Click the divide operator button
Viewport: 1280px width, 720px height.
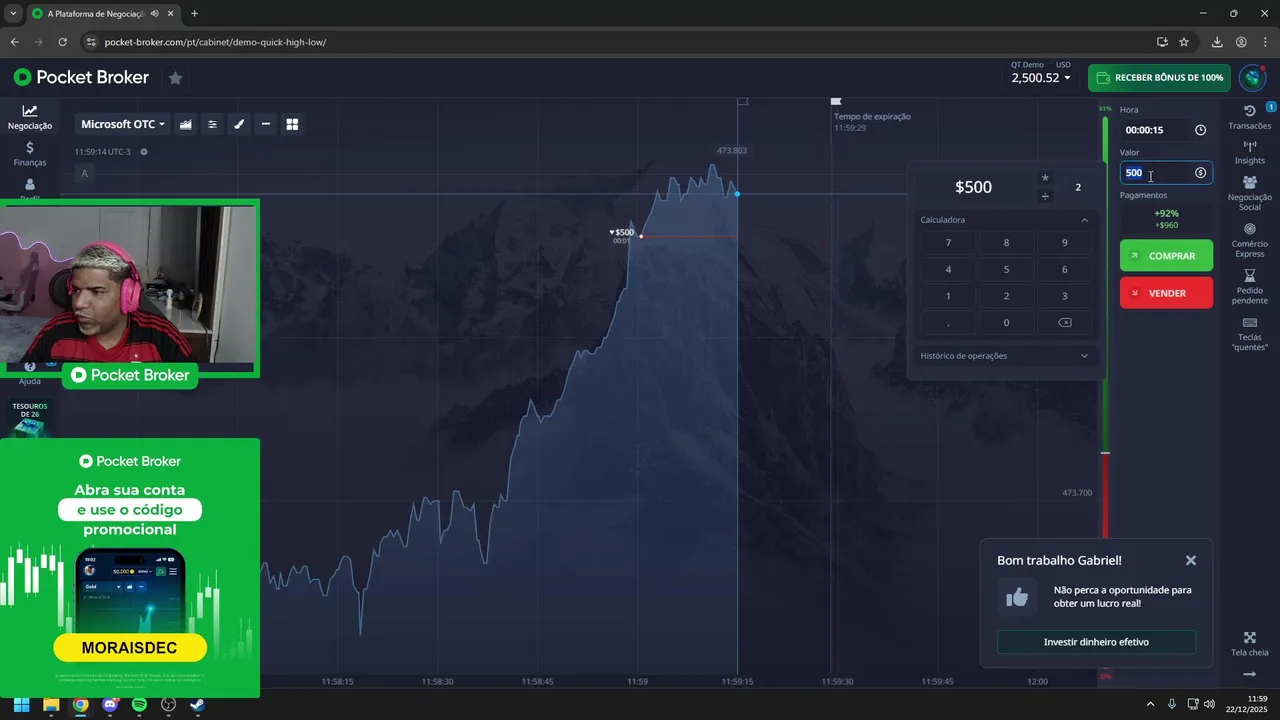pos(1045,196)
